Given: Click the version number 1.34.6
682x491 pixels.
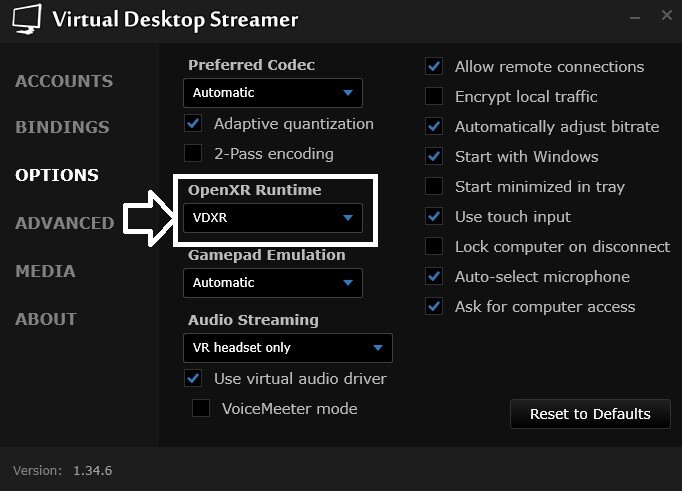Looking at the screenshot, I should tap(93, 471).
